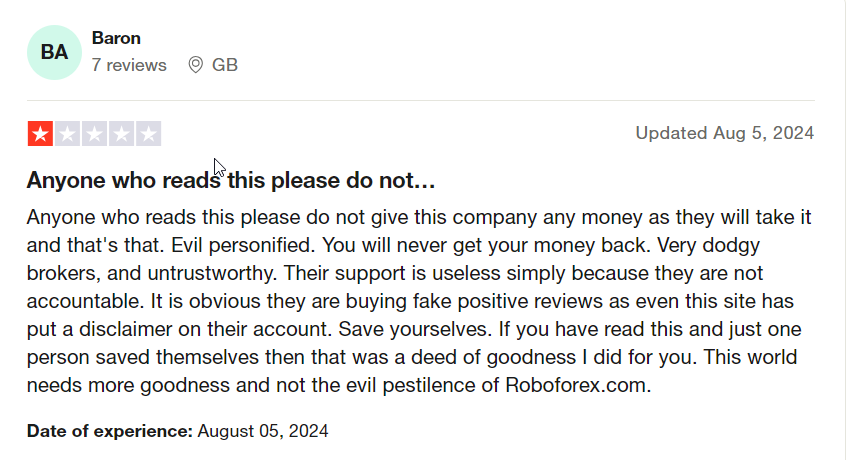The image size is (846, 460).
Task: Click the 'Updated Aug 5, 2024' date
Action: [x=725, y=133]
